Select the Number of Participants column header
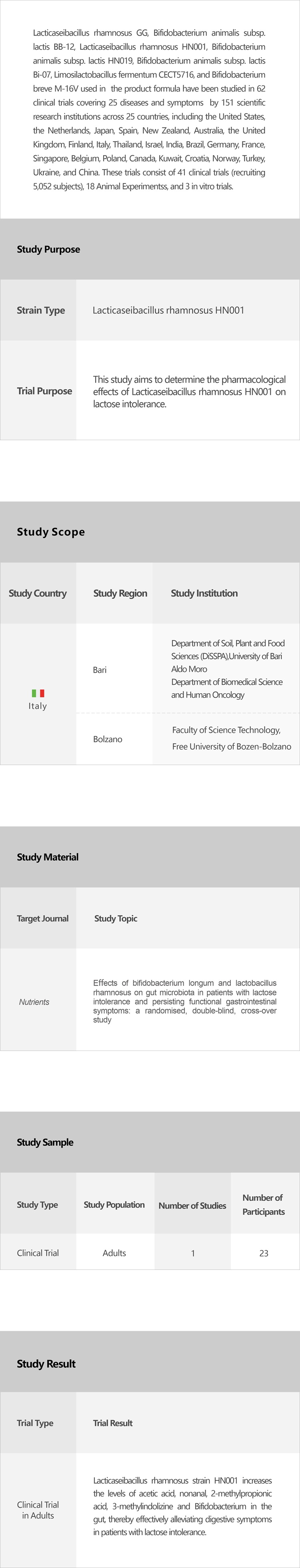 click(x=264, y=1205)
